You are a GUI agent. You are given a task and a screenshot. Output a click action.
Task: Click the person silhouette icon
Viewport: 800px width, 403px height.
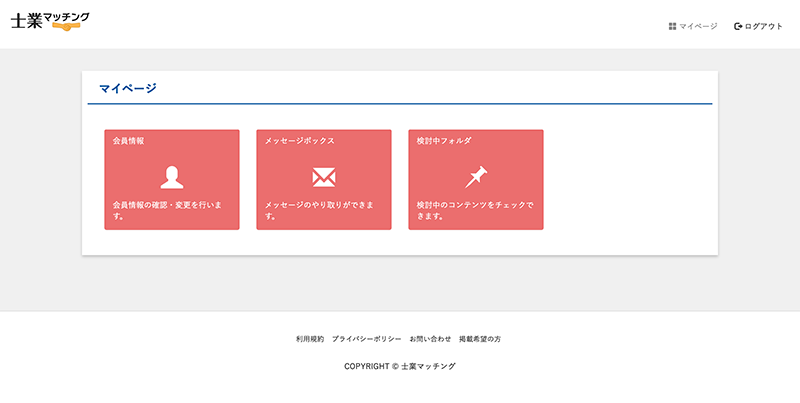(x=172, y=177)
